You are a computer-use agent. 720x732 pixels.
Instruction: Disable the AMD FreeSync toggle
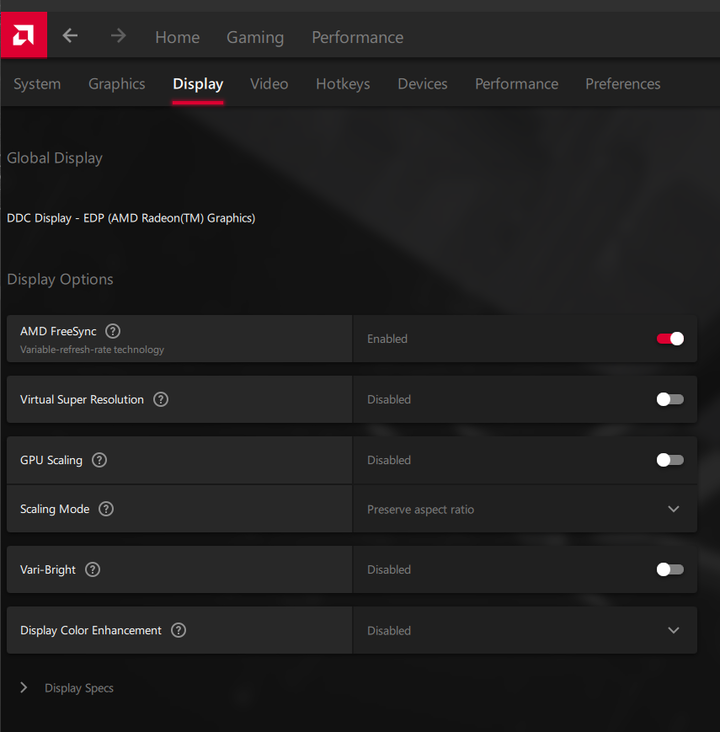(x=670, y=338)
